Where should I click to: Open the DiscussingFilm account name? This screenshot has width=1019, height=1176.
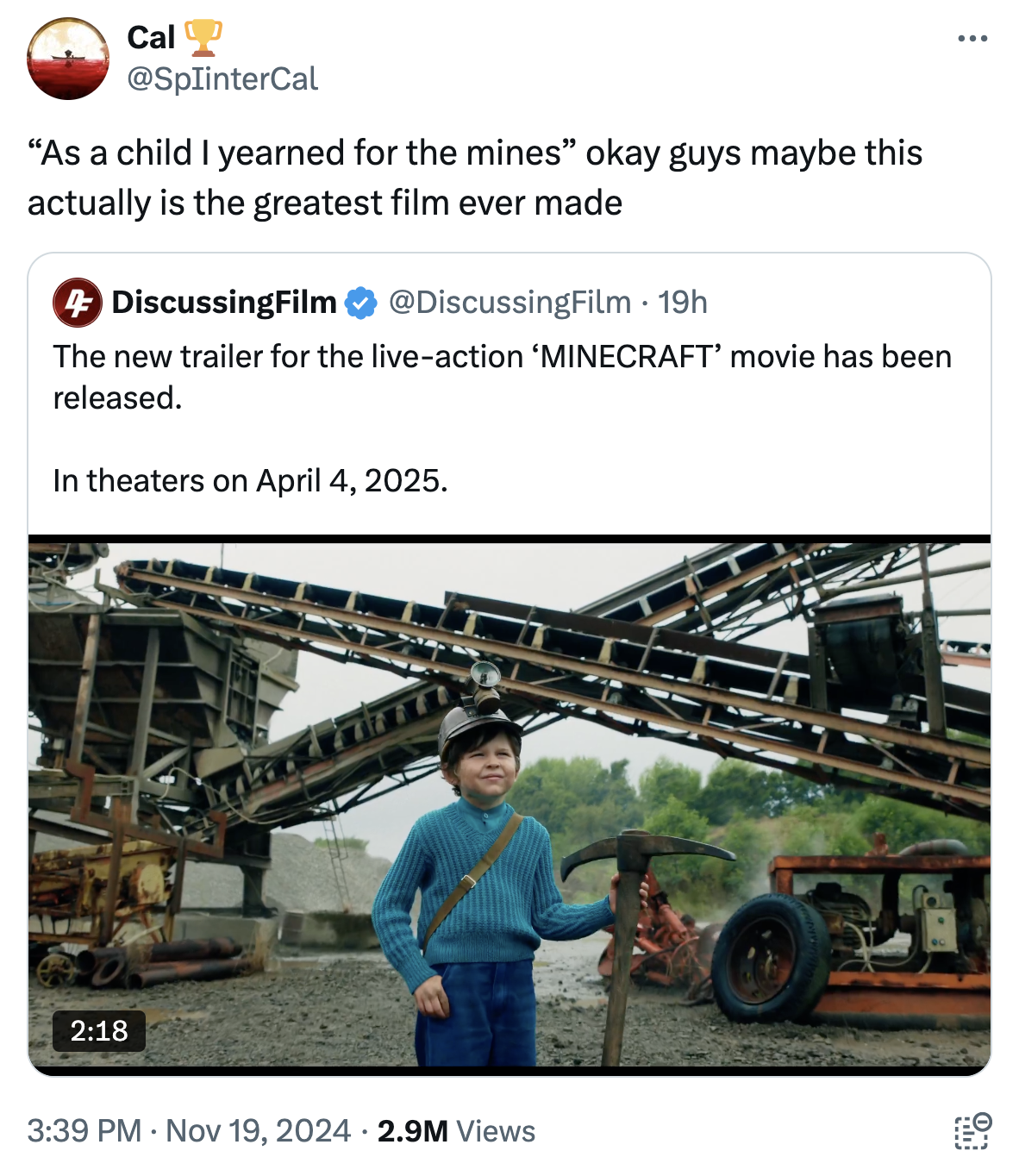(x=224, y=303)
